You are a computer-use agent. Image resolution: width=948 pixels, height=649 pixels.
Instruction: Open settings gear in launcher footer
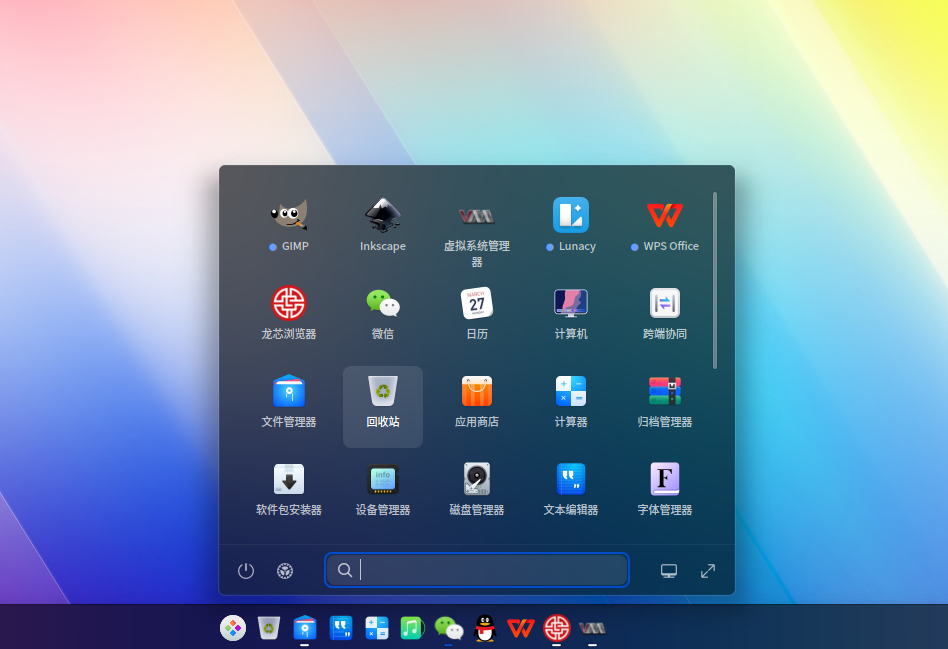pyautogui.click(x=285, y=570)
